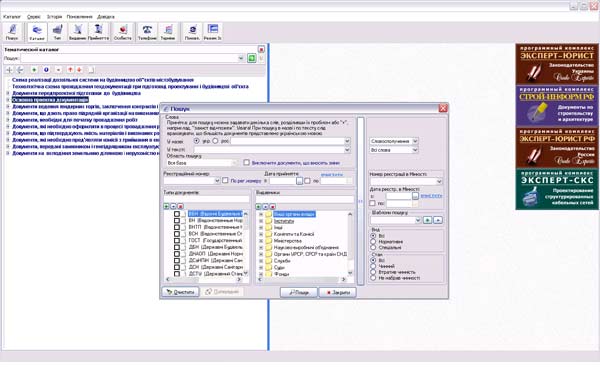Open registration number dropdown
600x375 pixels.
[217, 181]
